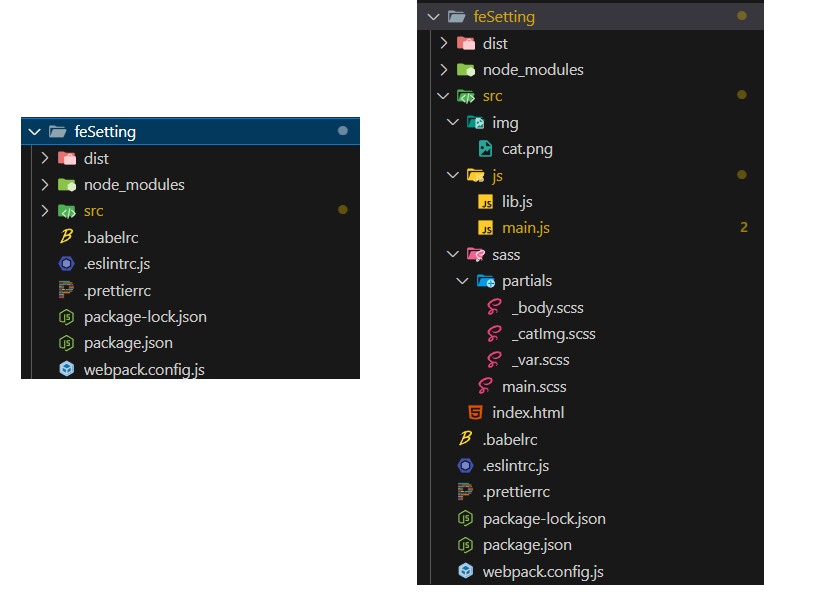Click HTML5 icon beside index.html
Screen dimensions: 825x602
coord(475,412)
